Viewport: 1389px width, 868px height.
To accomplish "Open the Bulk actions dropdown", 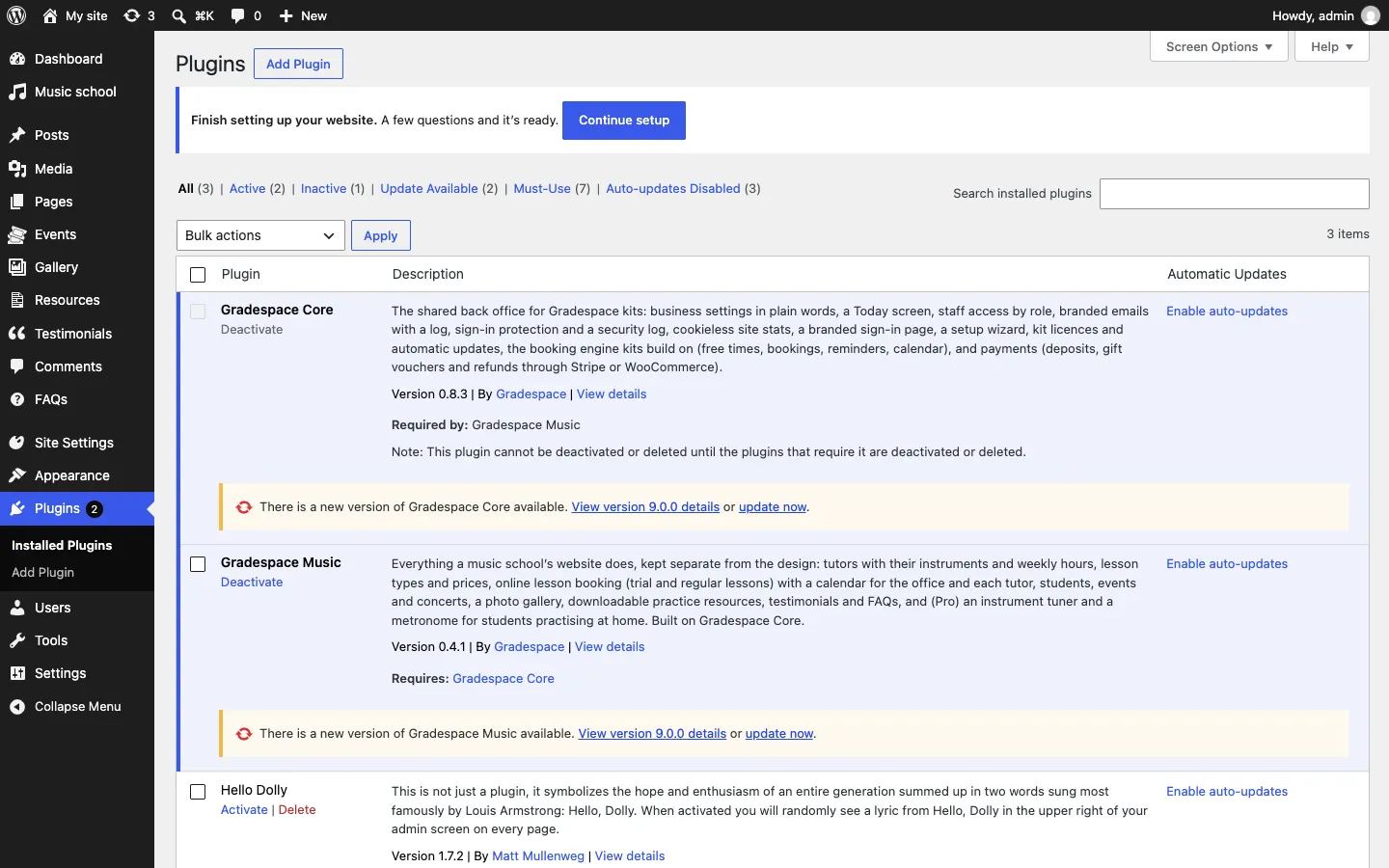I will (260, 235).
